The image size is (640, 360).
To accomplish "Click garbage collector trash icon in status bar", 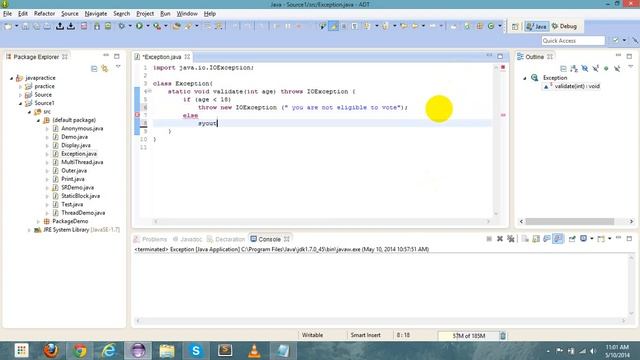I will [x=503, y=336].
